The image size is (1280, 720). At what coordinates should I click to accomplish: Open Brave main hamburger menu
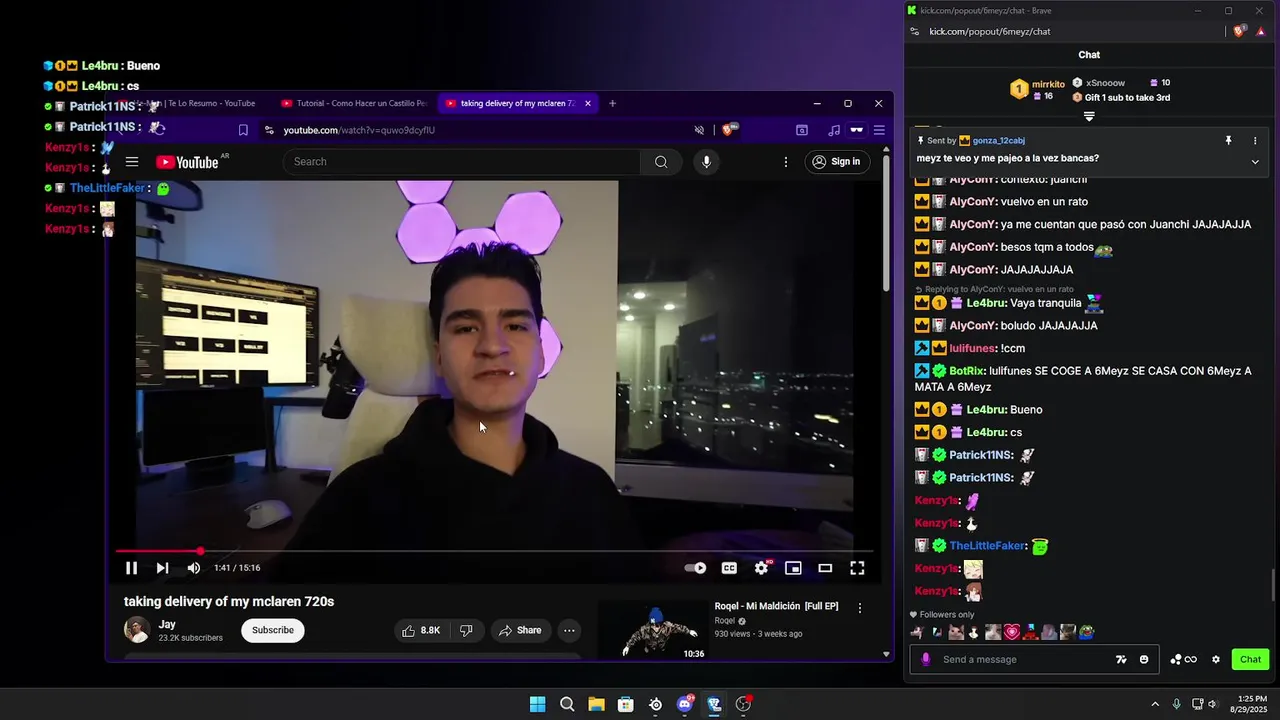click(879, 130)
